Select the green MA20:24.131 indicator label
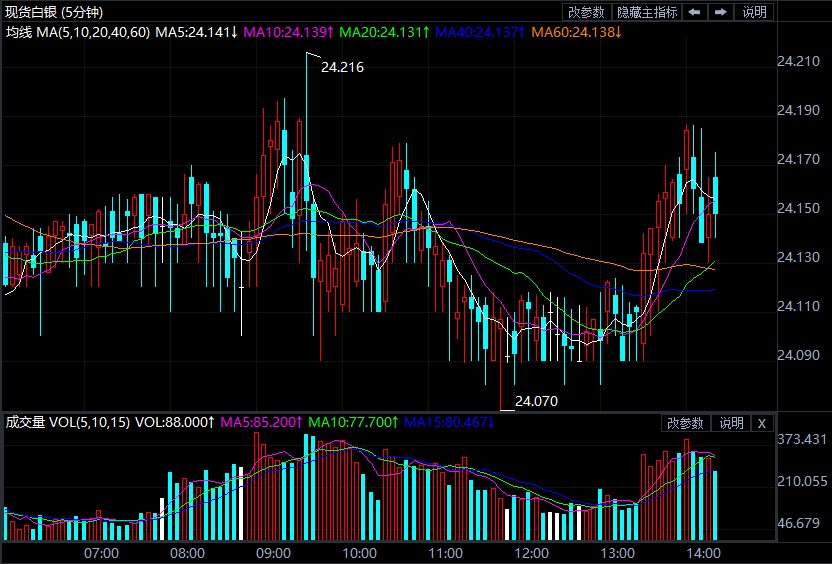The image size is (832, 564). coord(384,32)
